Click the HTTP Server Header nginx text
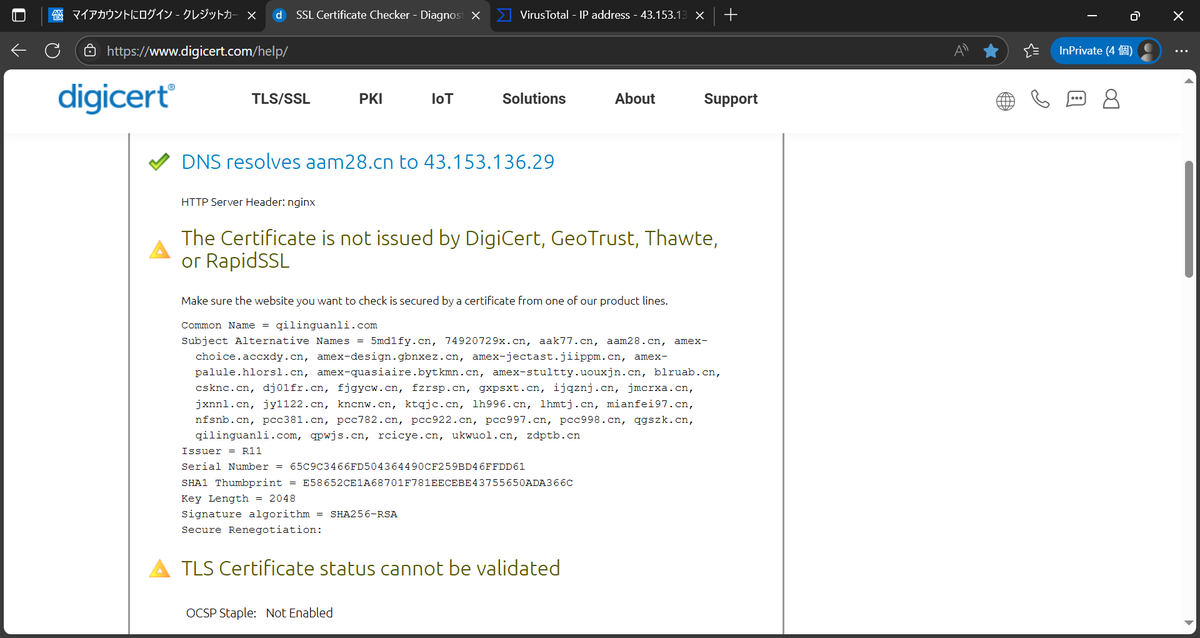 [x=248, y=201]
